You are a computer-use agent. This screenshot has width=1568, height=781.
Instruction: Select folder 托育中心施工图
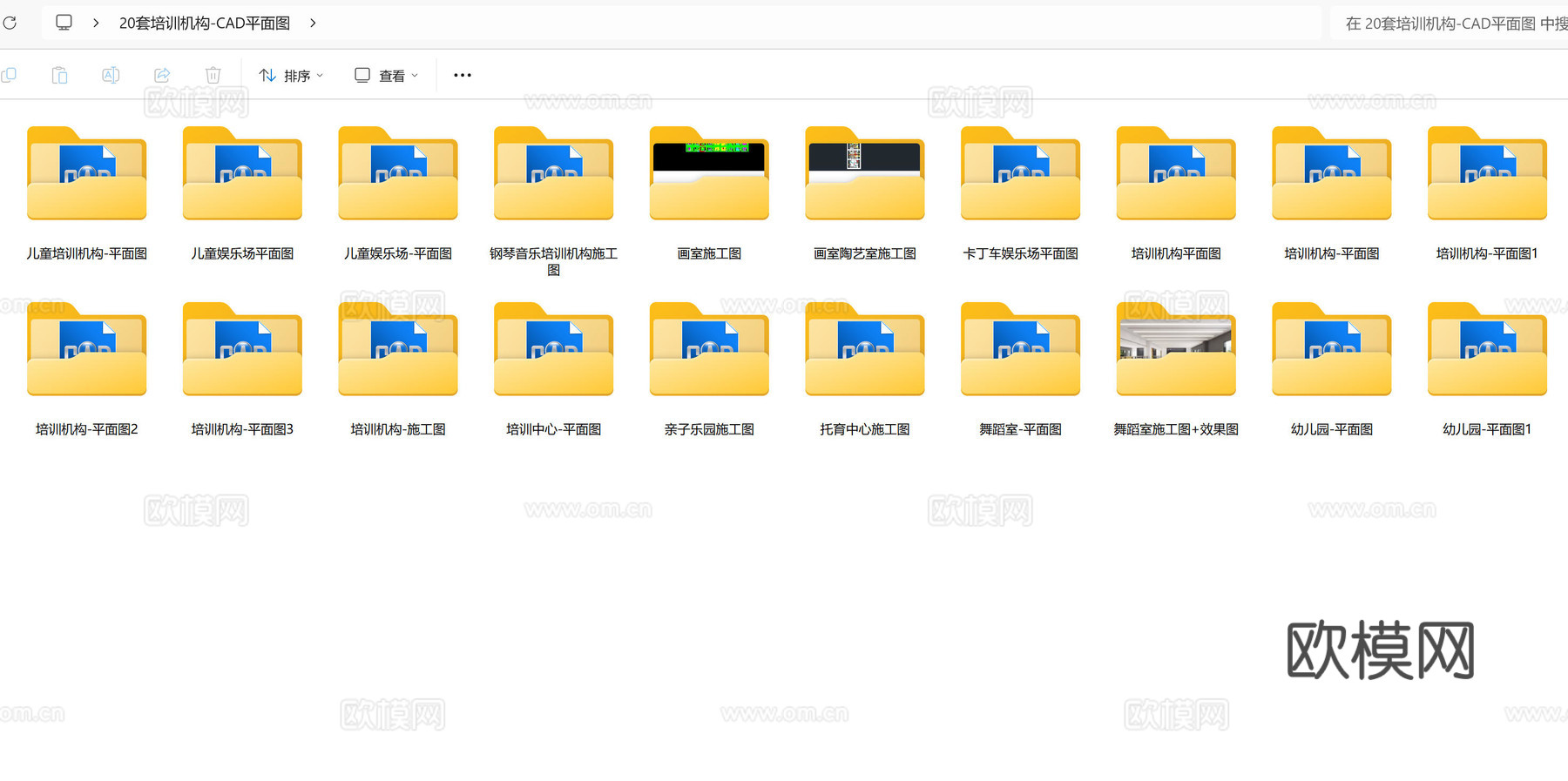[x=865, y=369]
